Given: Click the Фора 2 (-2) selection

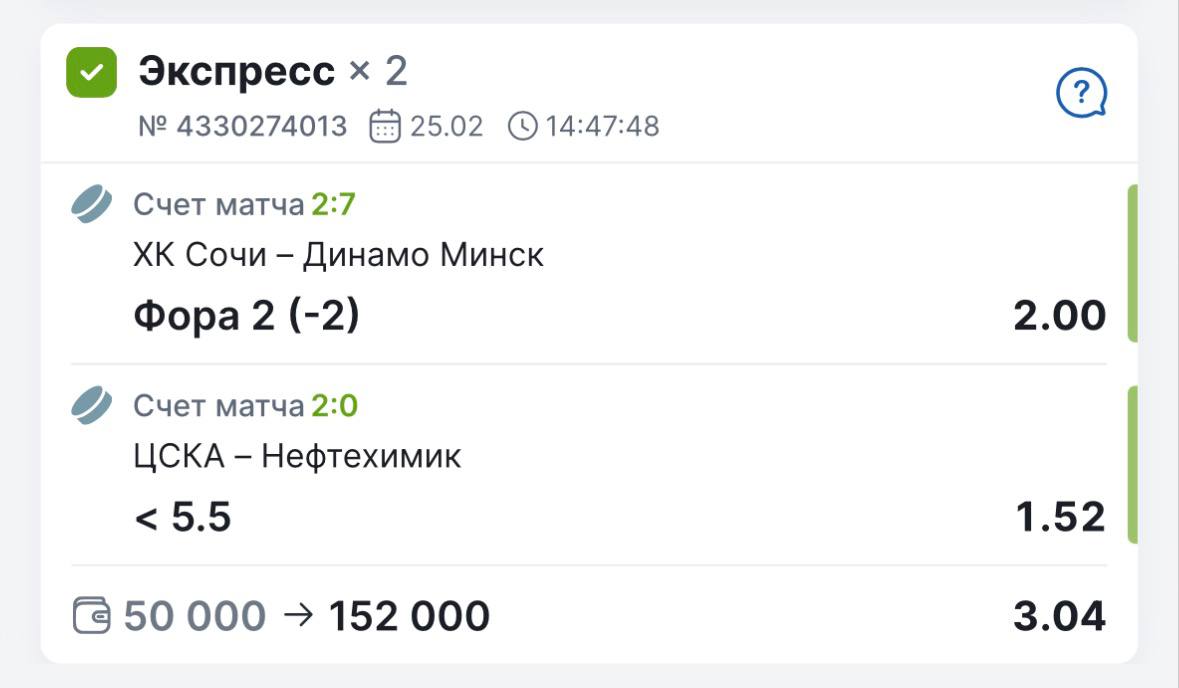Looking at the screenshot, I should [x=246, y=316].
